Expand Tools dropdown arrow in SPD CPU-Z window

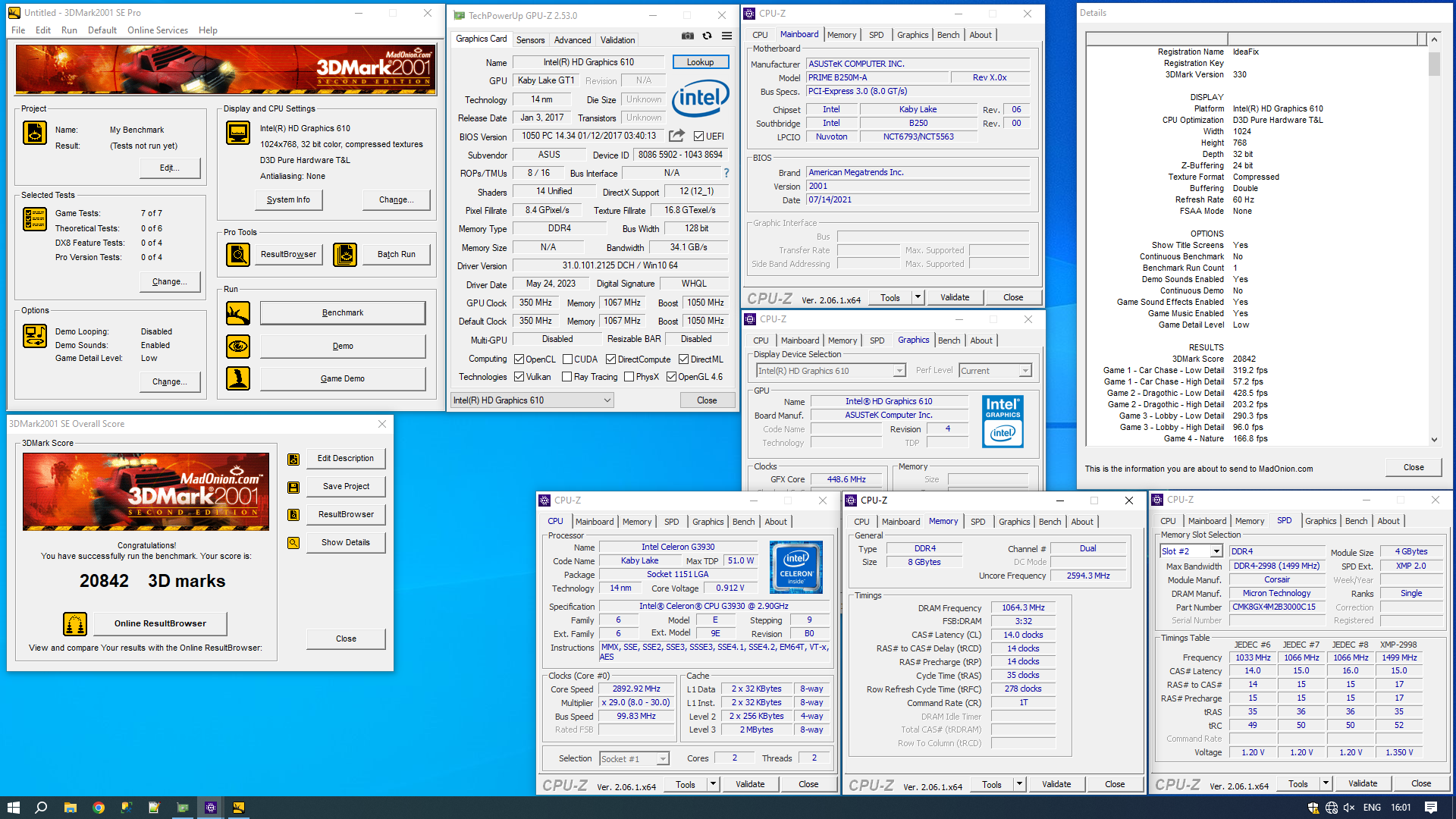point(1326,783)
